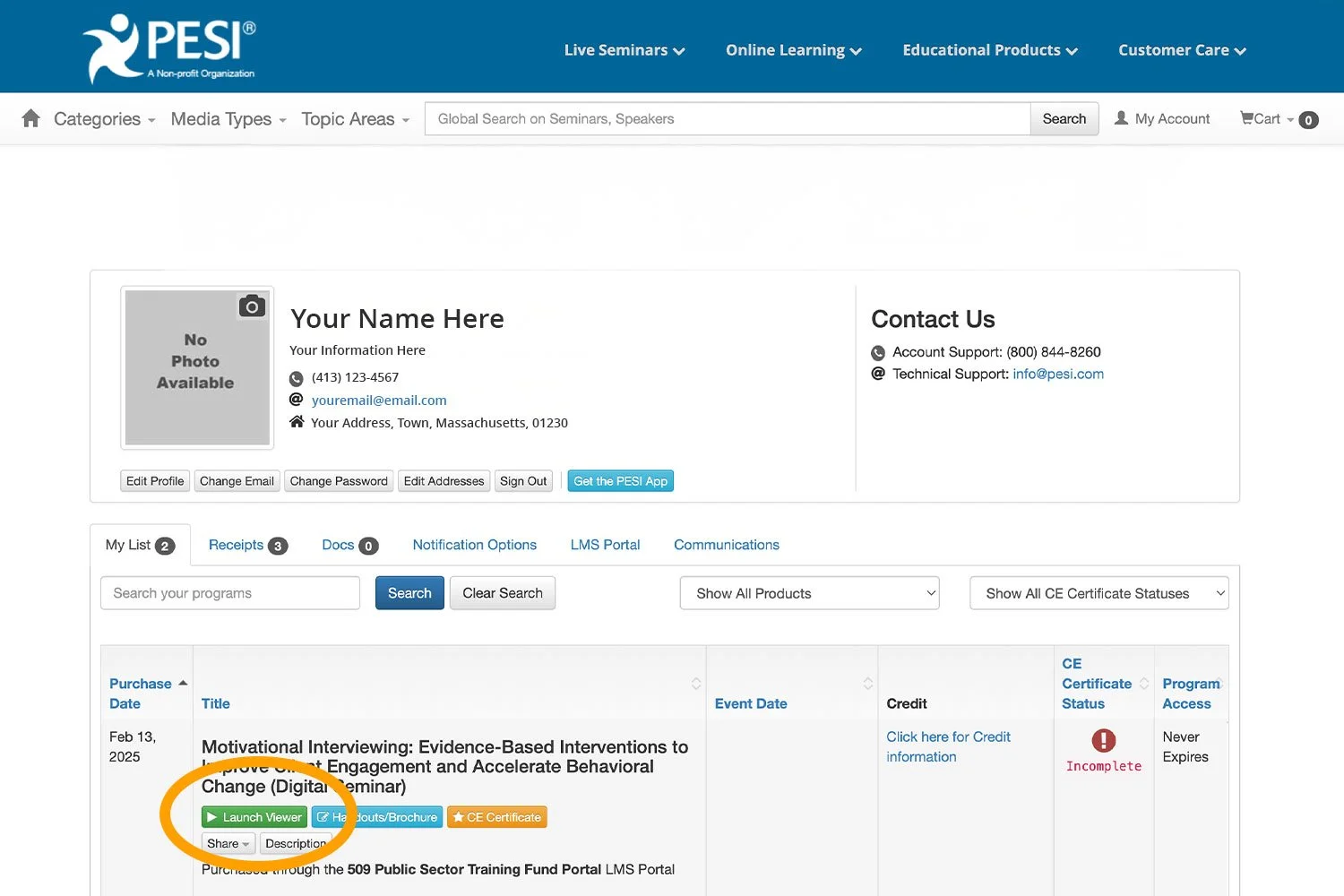The width and height of the screenshot is (1344, 896).
Task: Open the Show All Products combo box
Action: coord(810,593)
